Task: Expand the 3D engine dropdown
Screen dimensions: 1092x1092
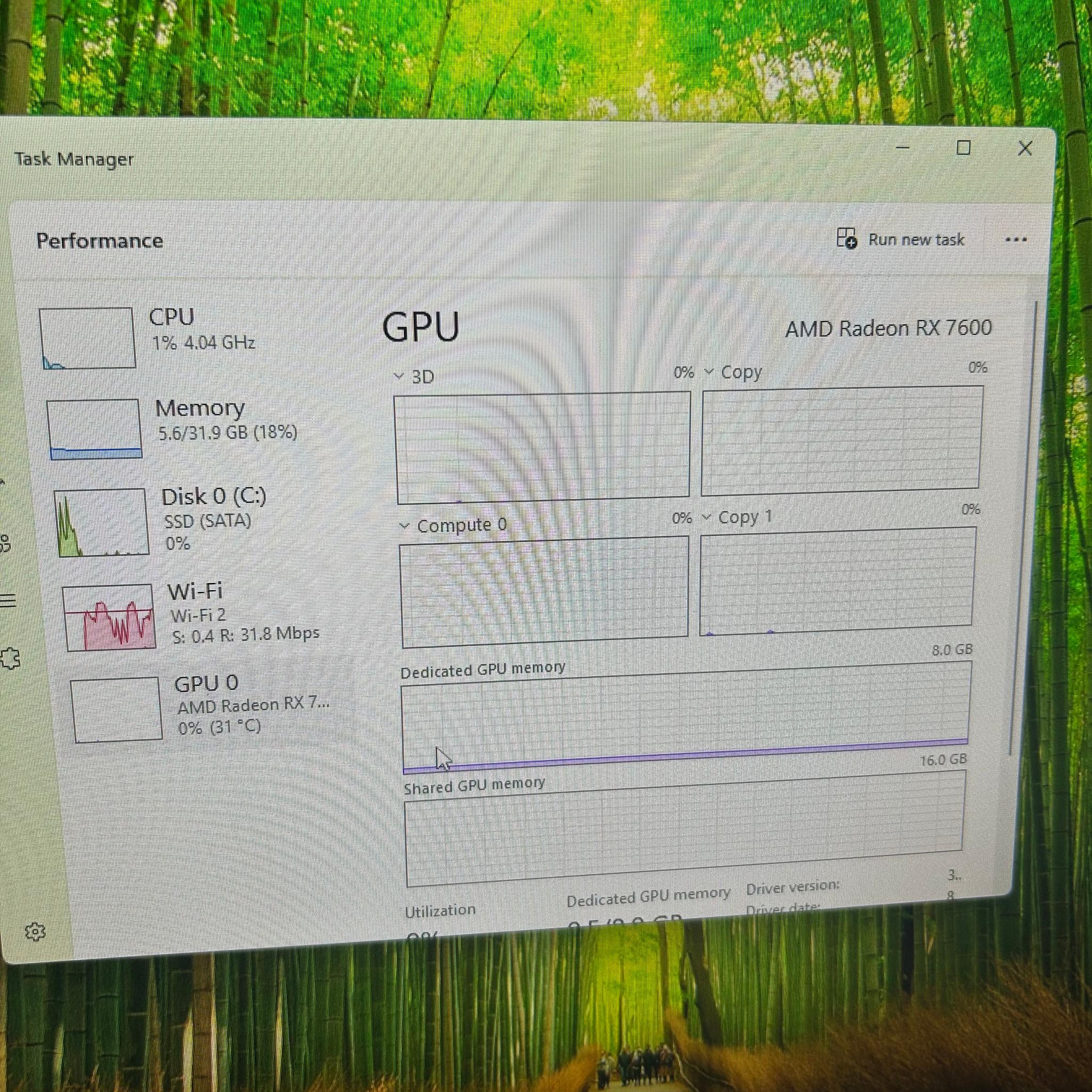Action: click(x=398, y=376)
